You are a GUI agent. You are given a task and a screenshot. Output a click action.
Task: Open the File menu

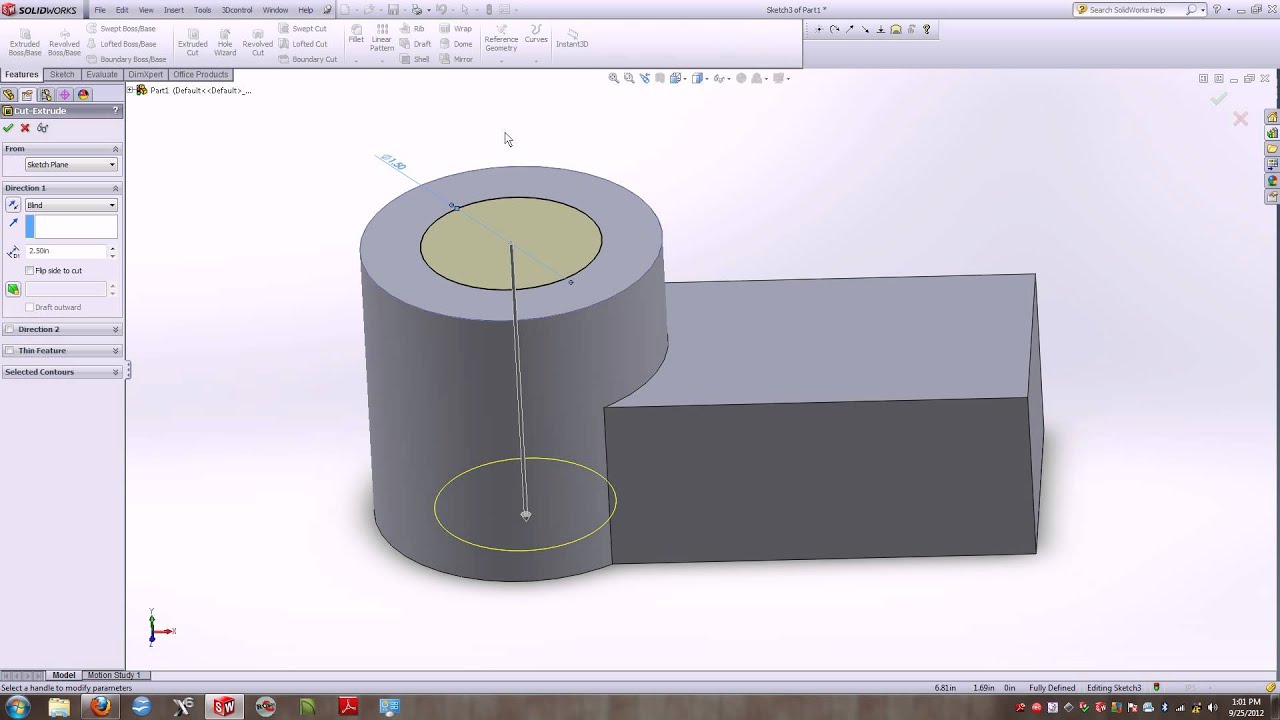coord(100,10)
